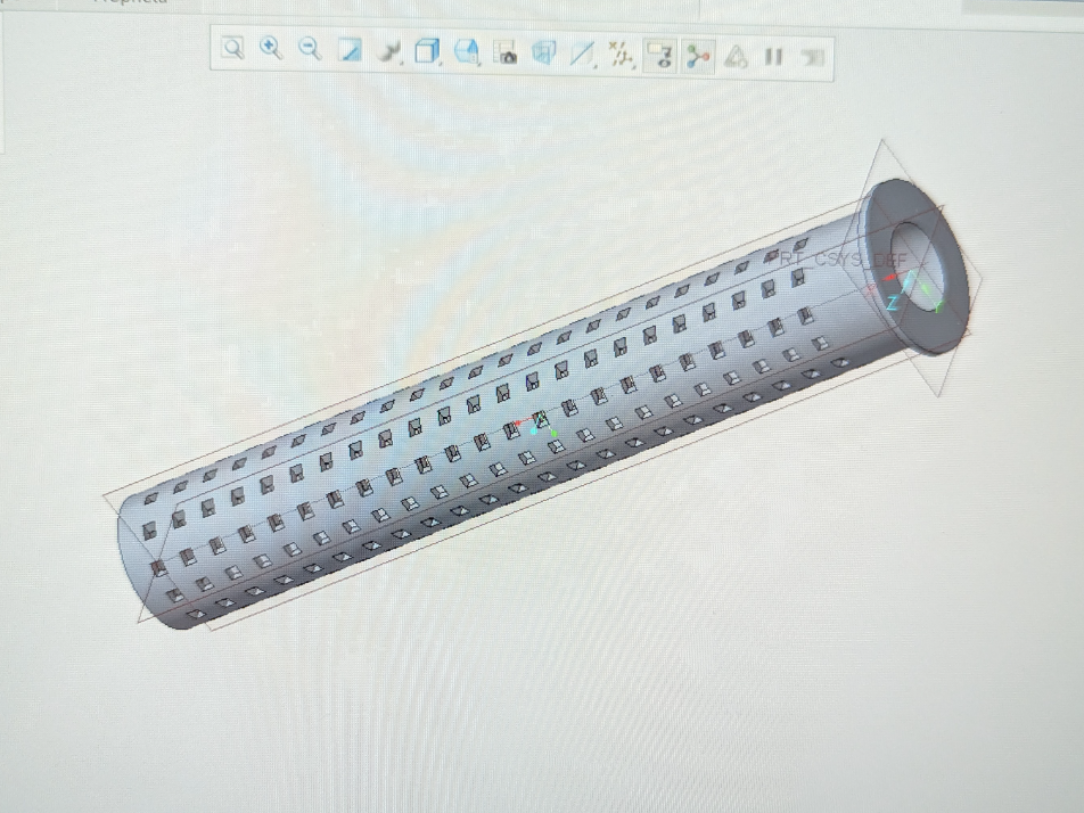The image size is (1084, 813).
Task: Open the View Manager camera icon
Action: pos(506,53)
